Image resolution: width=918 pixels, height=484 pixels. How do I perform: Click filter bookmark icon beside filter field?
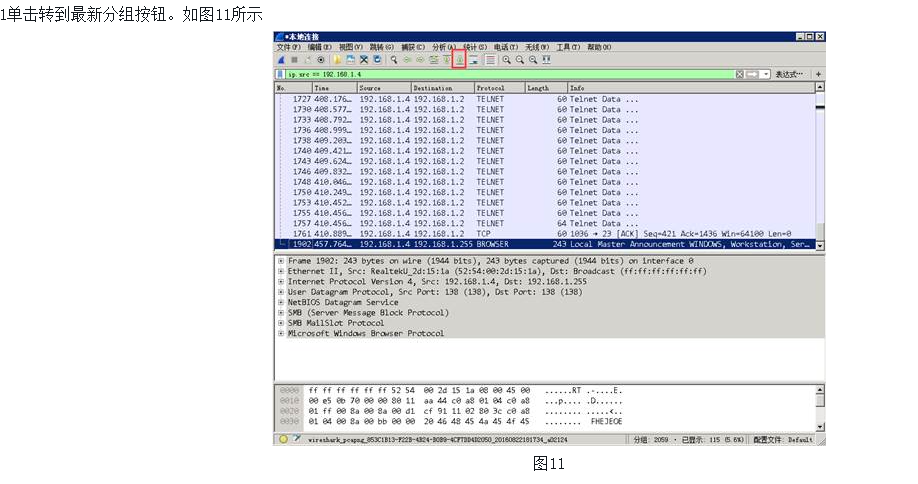click(280, 74)
